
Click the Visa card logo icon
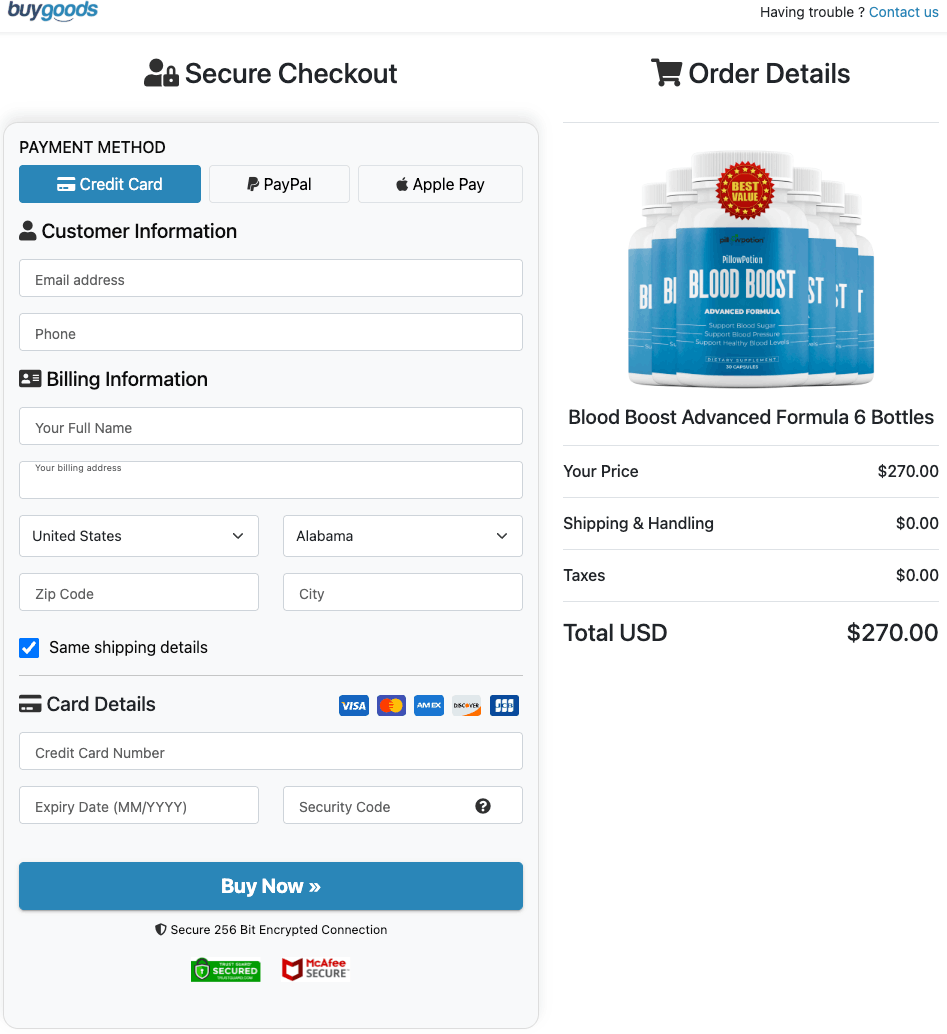[353, 706]
